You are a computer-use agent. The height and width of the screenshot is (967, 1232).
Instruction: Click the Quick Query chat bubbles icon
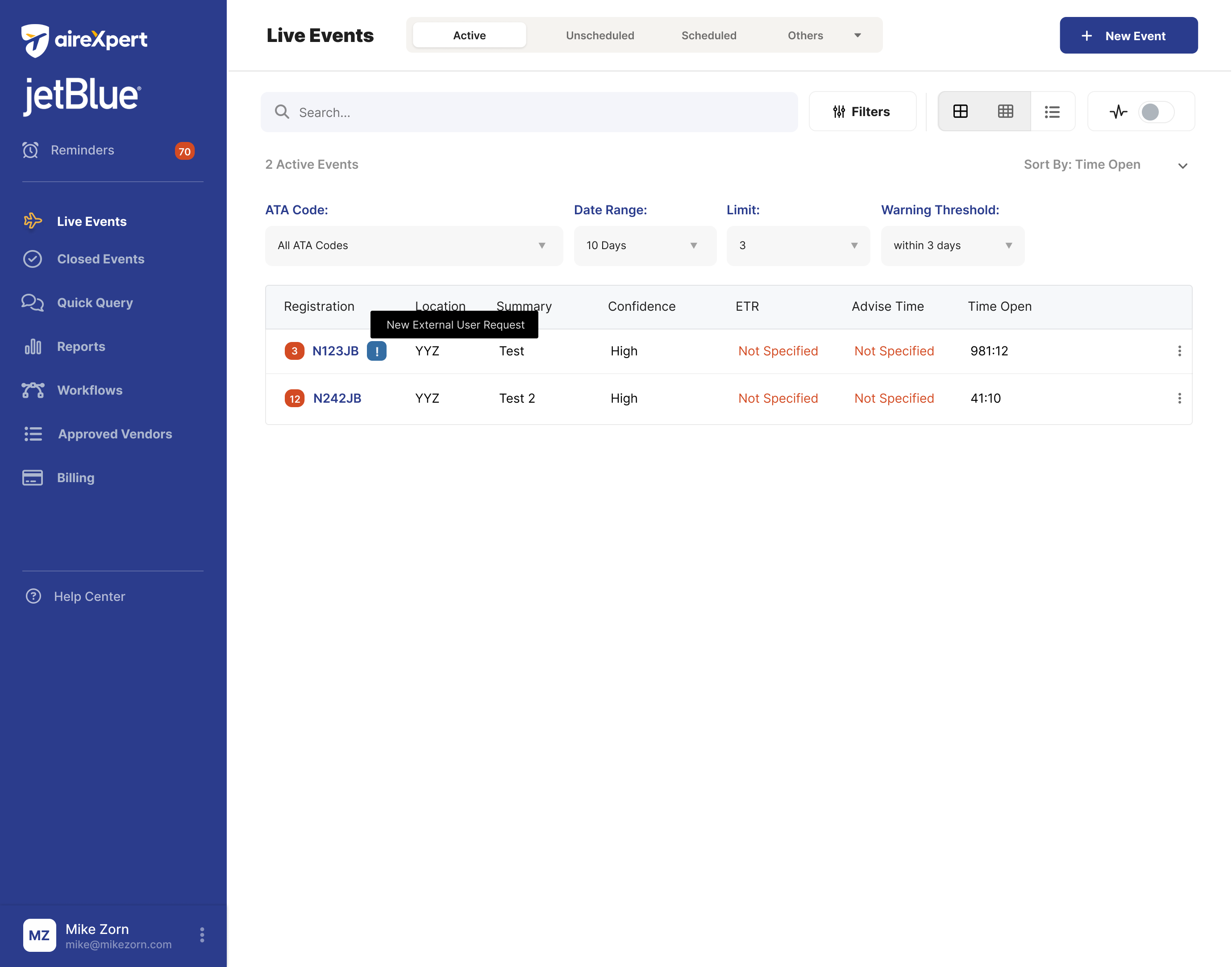(x=32, y=302)
